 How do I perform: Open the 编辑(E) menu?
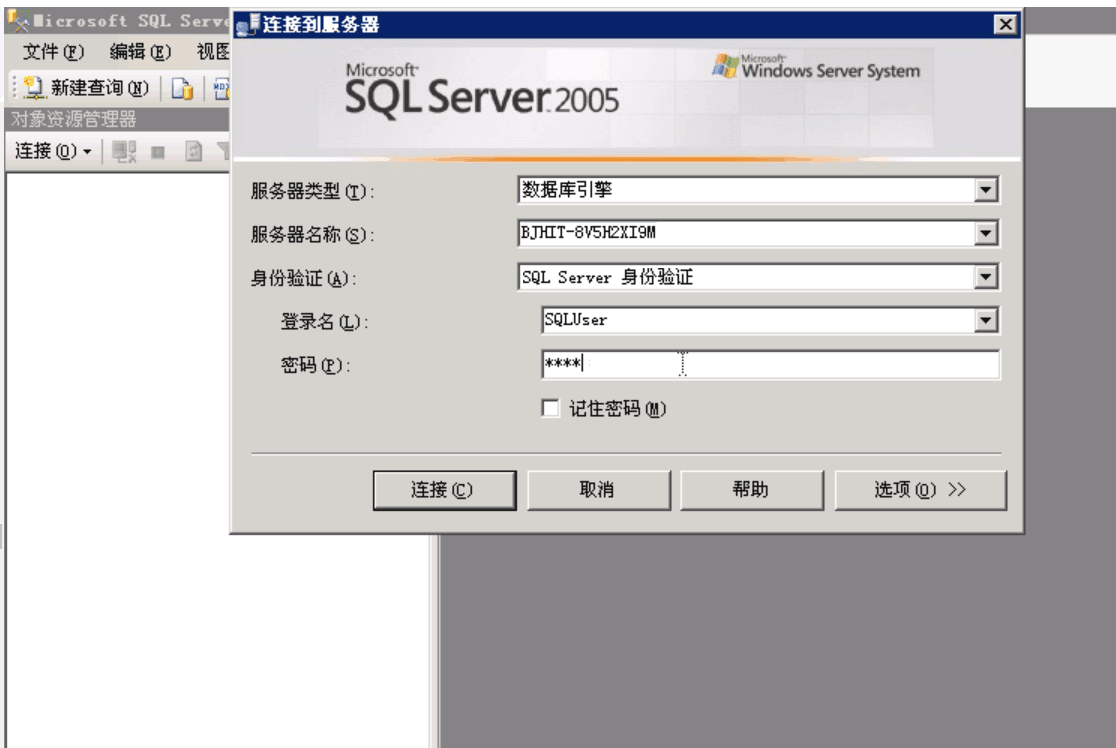(x=140, y=51)
